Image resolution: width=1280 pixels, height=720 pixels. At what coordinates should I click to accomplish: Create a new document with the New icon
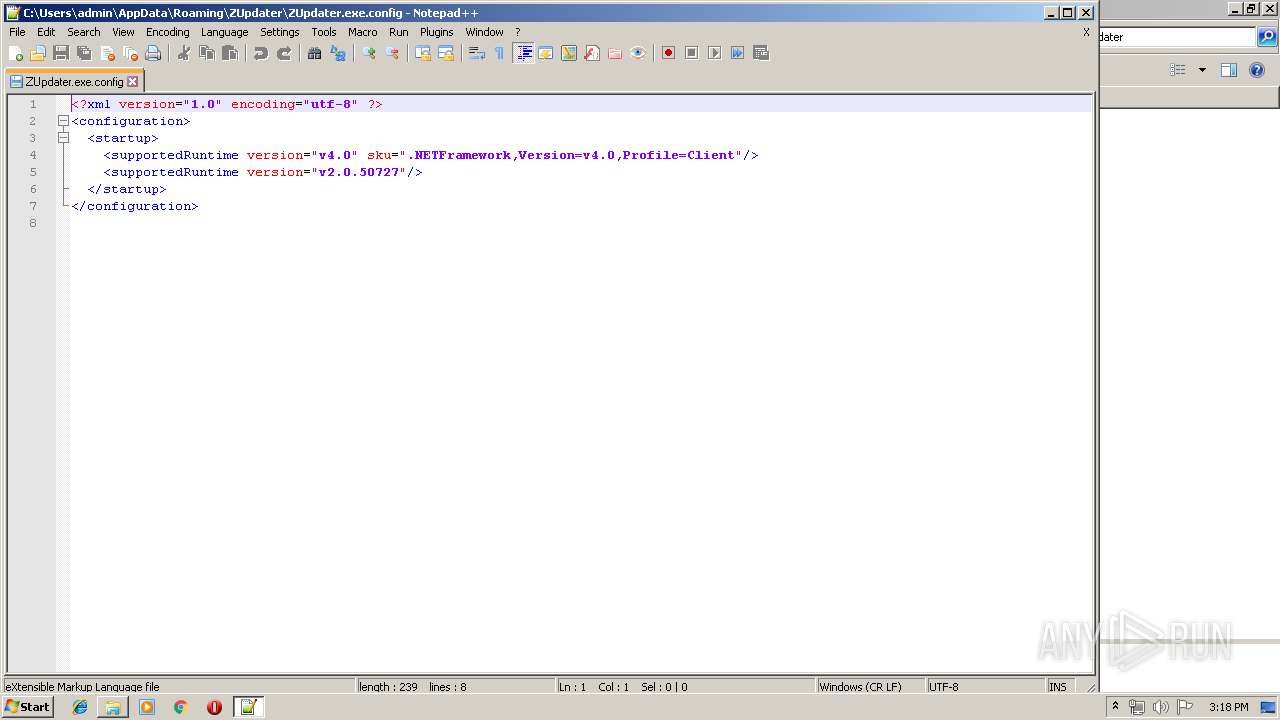coord(15,53)
